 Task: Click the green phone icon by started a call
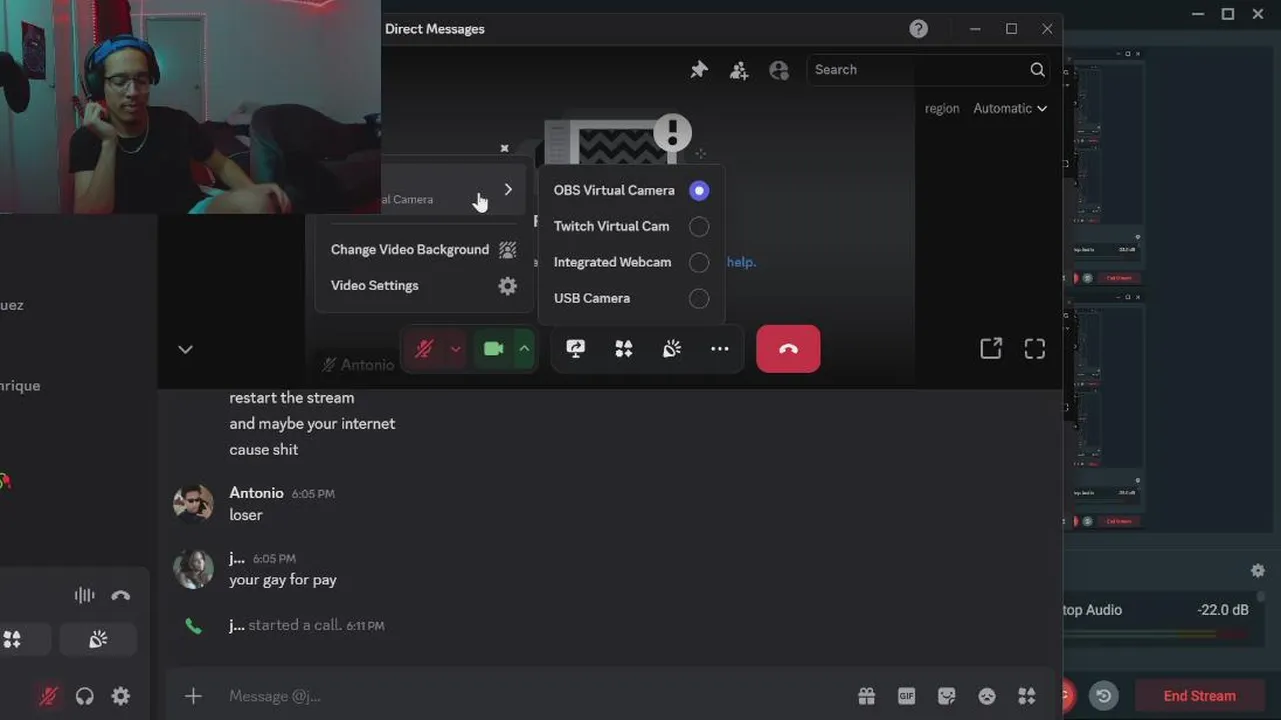[193, 626]
